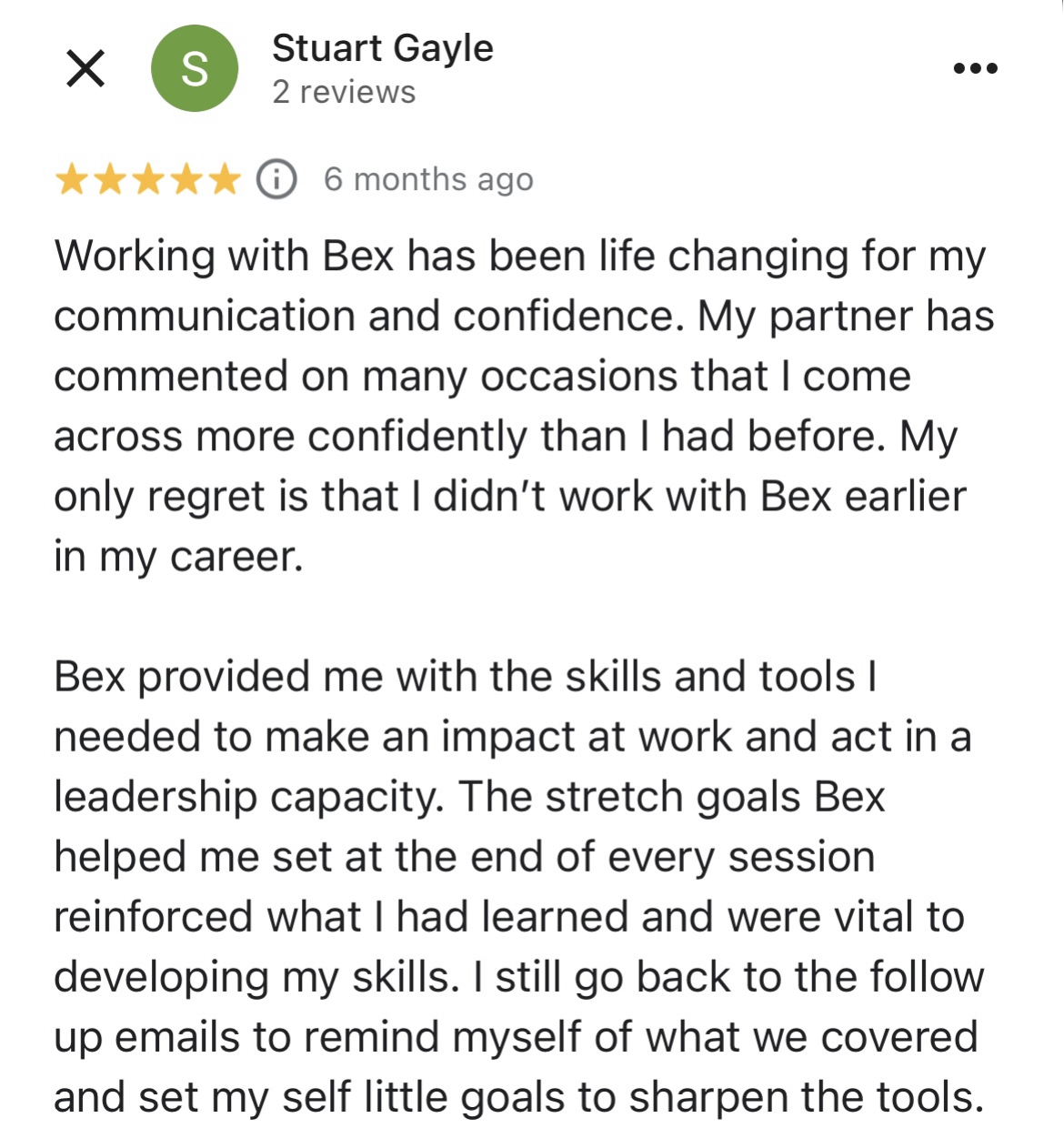This screenshot has height=1128, width=1064.
Task: Open the three-dot more options menu
Action: pyautogui.click(x=975, y=68)
